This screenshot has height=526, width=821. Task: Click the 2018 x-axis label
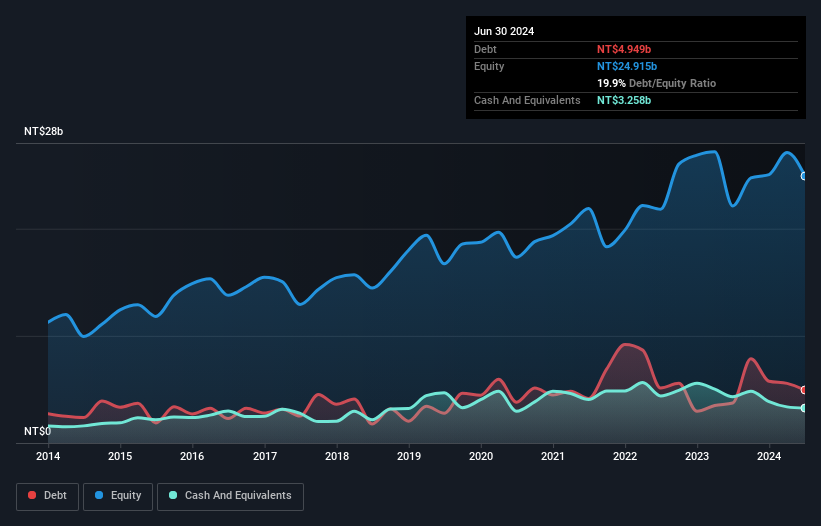coord(337,456)
